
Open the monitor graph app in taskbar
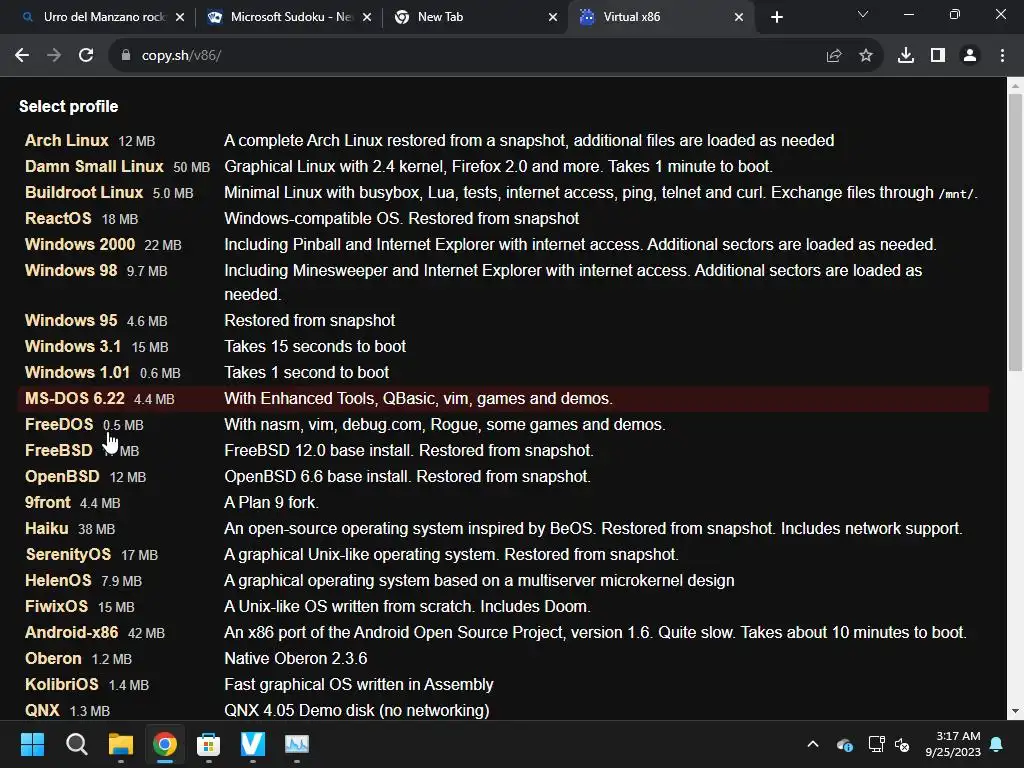click(x=296, y=744)
